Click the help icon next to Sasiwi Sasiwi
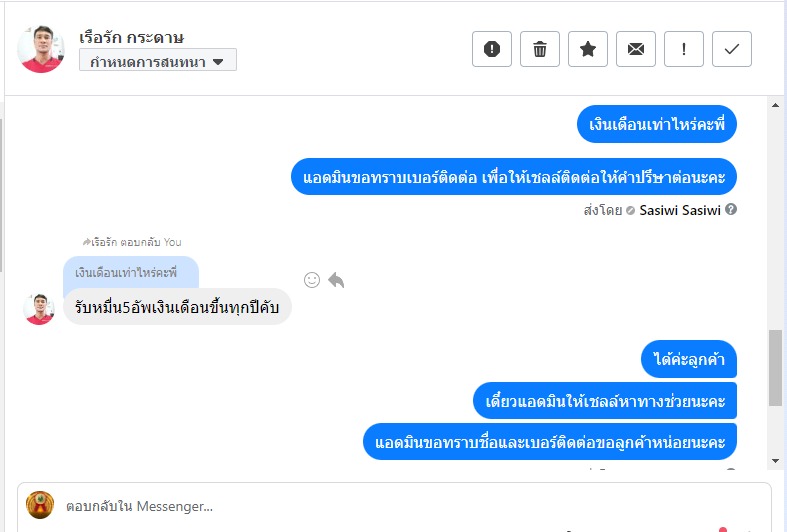The image size is (787, 532). coord(731,210)
